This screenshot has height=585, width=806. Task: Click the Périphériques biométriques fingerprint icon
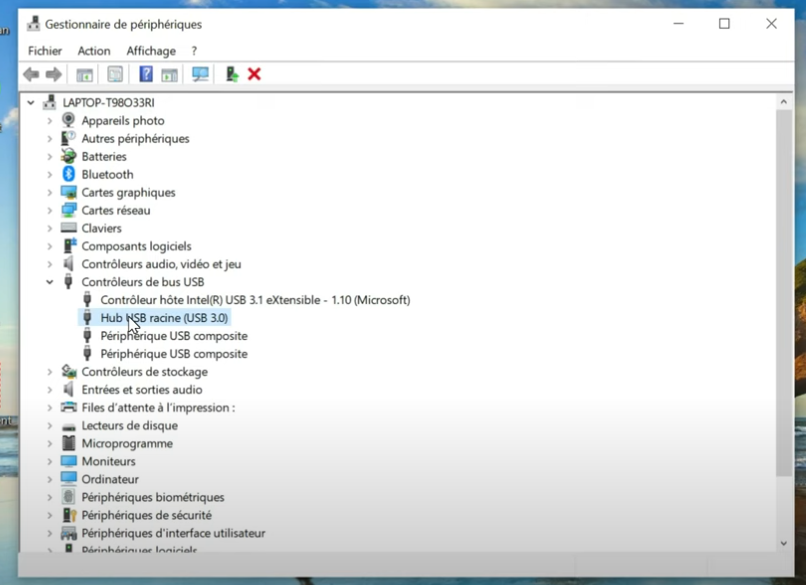click(x=68, y=497)
